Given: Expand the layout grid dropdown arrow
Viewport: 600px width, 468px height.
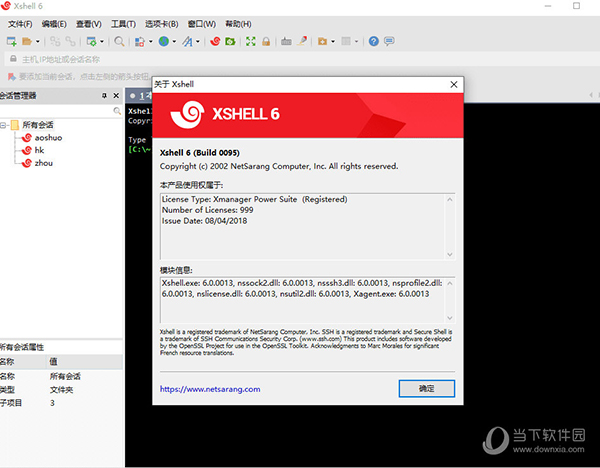Looking at the screenshot, I should 356,41.
